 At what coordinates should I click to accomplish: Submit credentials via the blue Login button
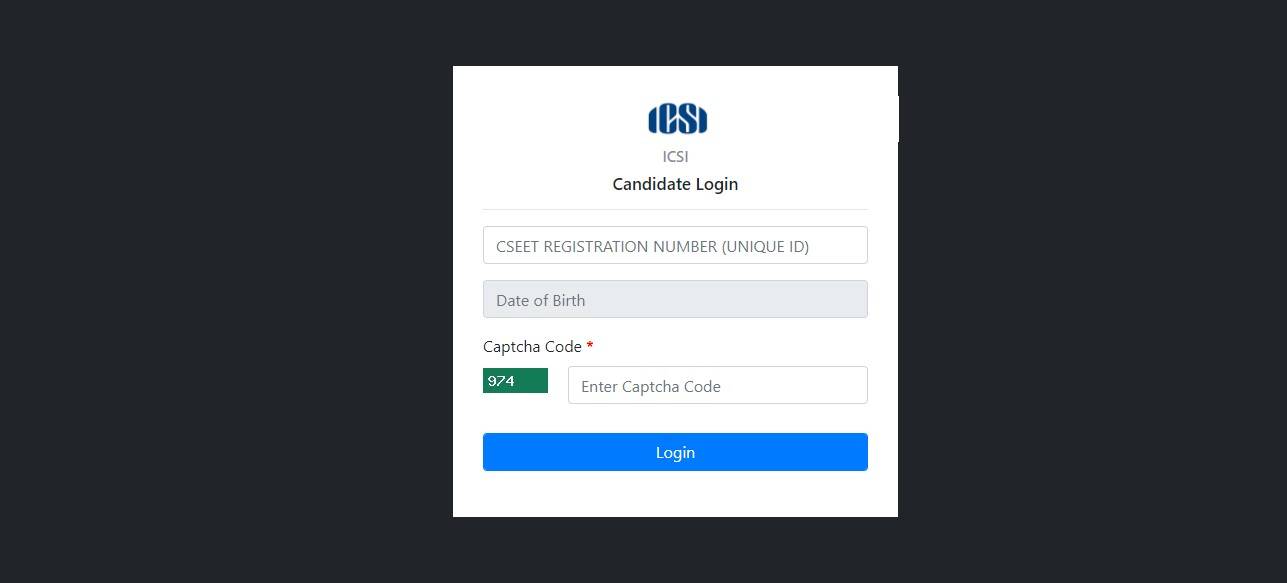coord(675,451)
